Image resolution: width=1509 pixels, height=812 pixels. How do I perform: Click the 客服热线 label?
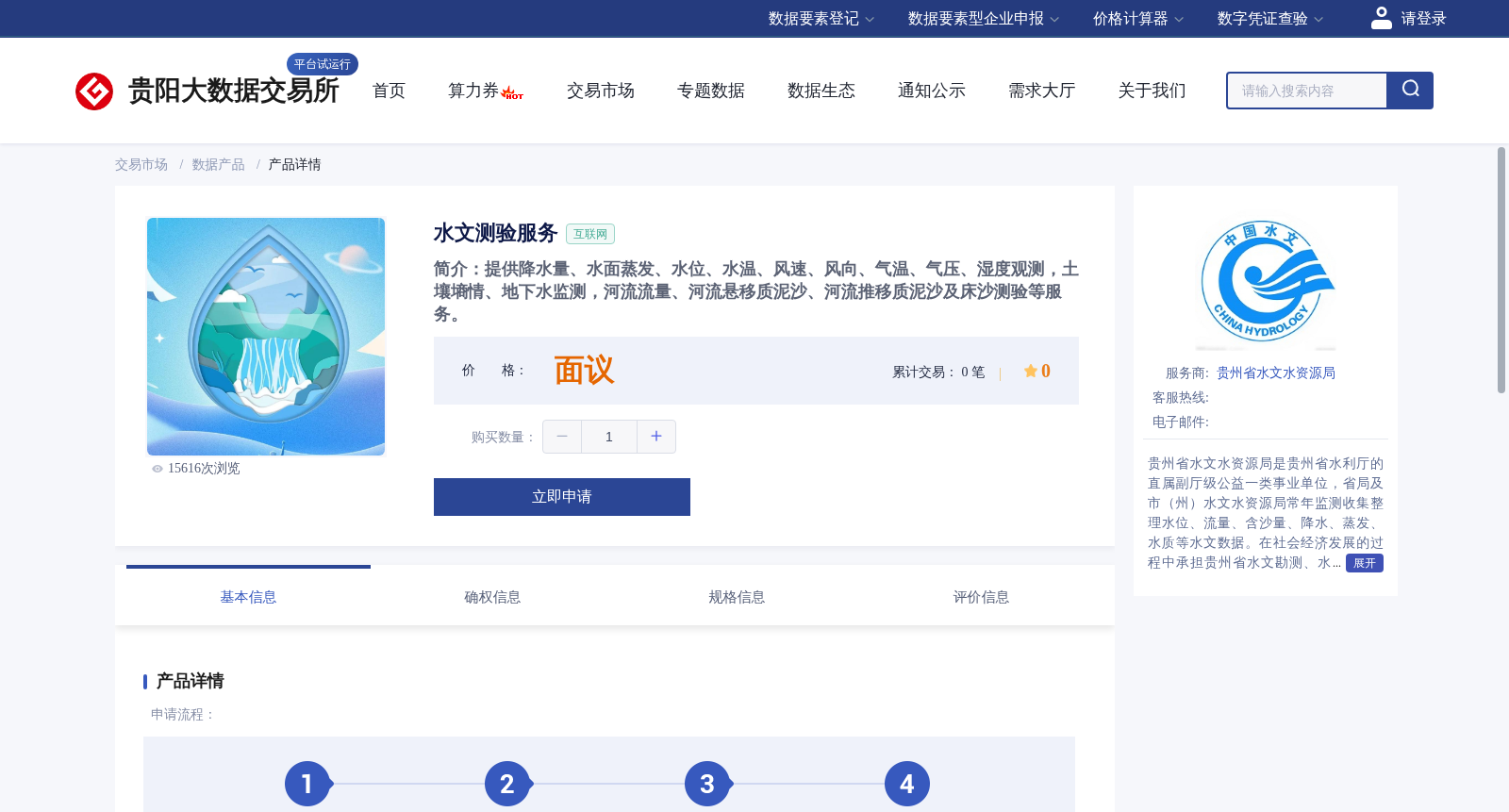pyautogui.click(x=1181, y=398)
